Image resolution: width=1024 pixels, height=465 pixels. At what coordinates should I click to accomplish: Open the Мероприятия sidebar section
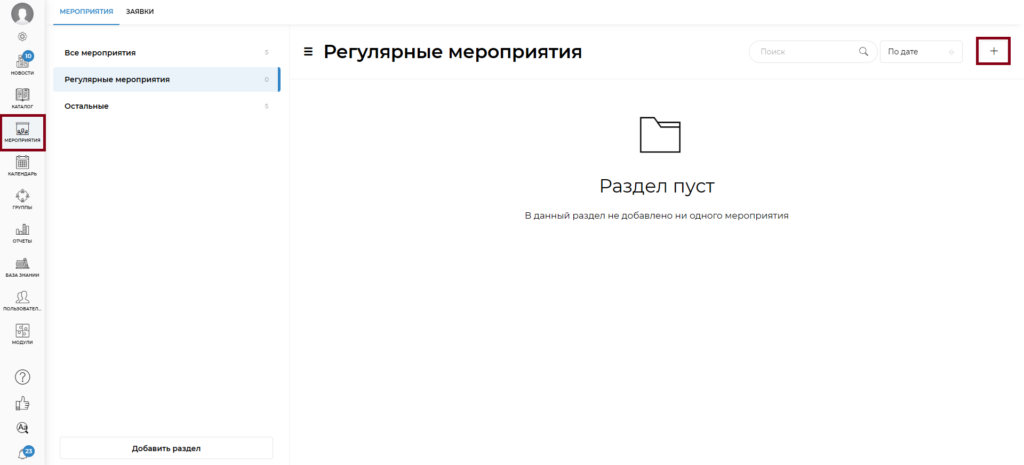point(22,133)
